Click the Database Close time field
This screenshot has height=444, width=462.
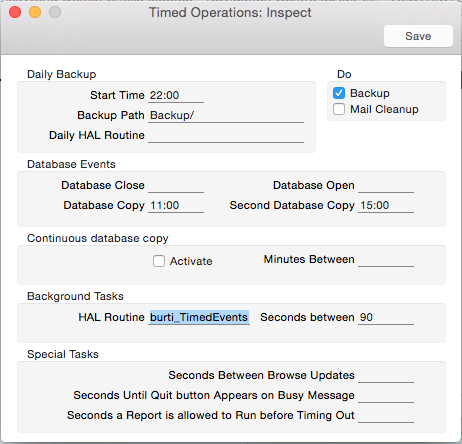point(176,185)
